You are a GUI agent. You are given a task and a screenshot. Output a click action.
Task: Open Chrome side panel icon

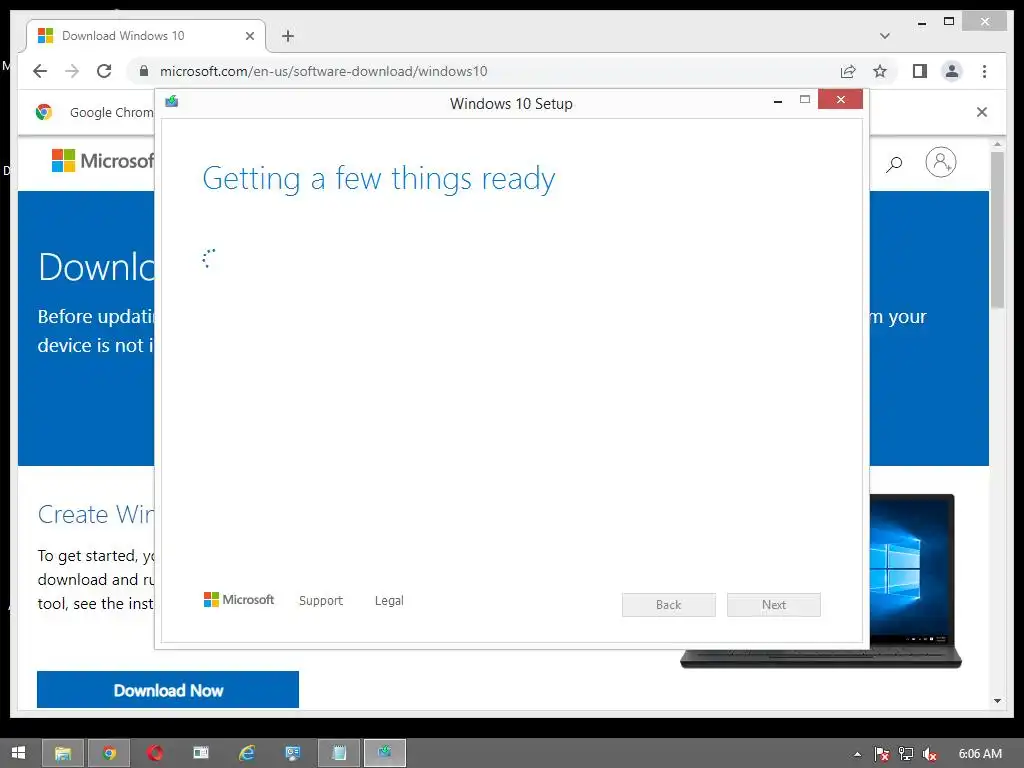[x=920, y=71]
